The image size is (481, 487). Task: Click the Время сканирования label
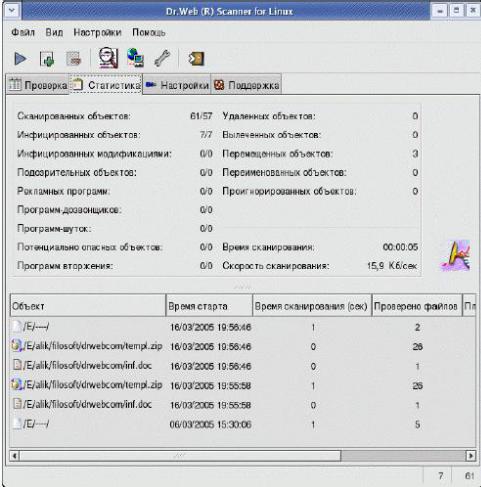268,247
